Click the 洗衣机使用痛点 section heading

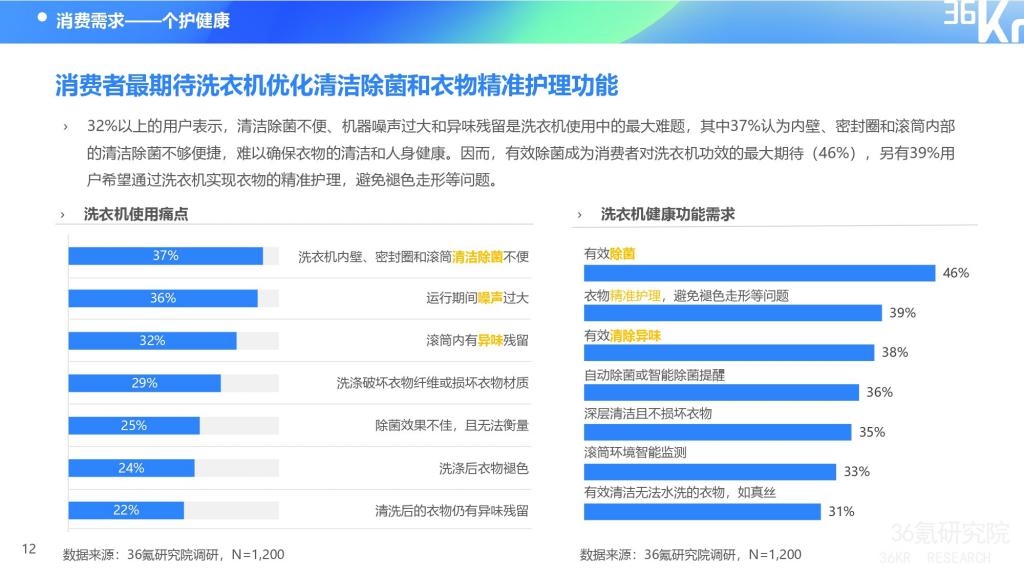tap(136, 215)
